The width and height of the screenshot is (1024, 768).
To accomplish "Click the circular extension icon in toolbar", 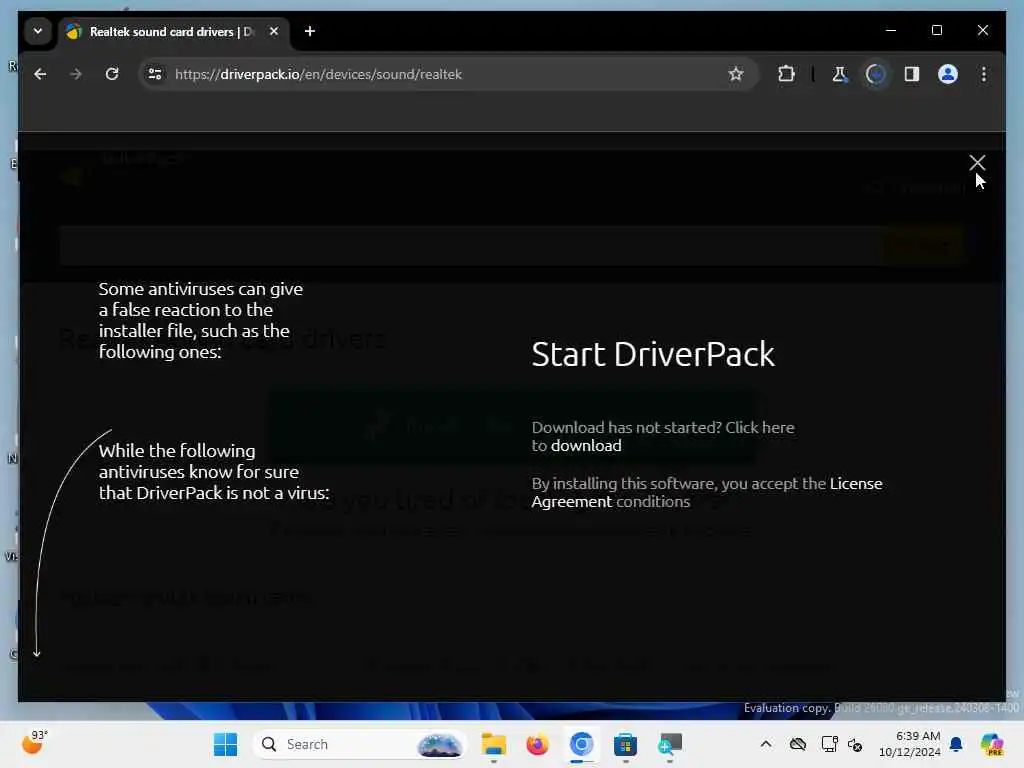I will pyautogui.click(x=876, y=74).
